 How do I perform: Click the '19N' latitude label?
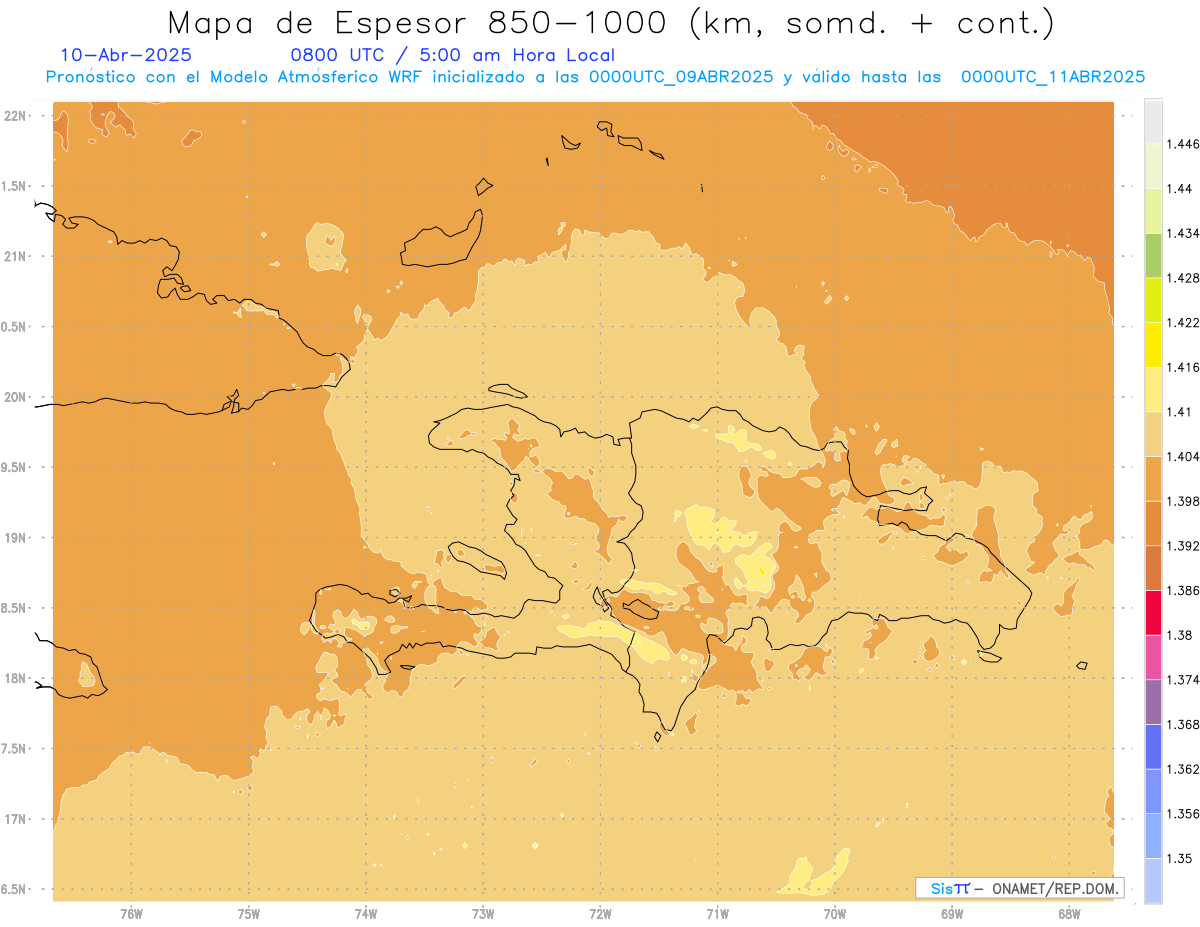[x=16, y=538]
